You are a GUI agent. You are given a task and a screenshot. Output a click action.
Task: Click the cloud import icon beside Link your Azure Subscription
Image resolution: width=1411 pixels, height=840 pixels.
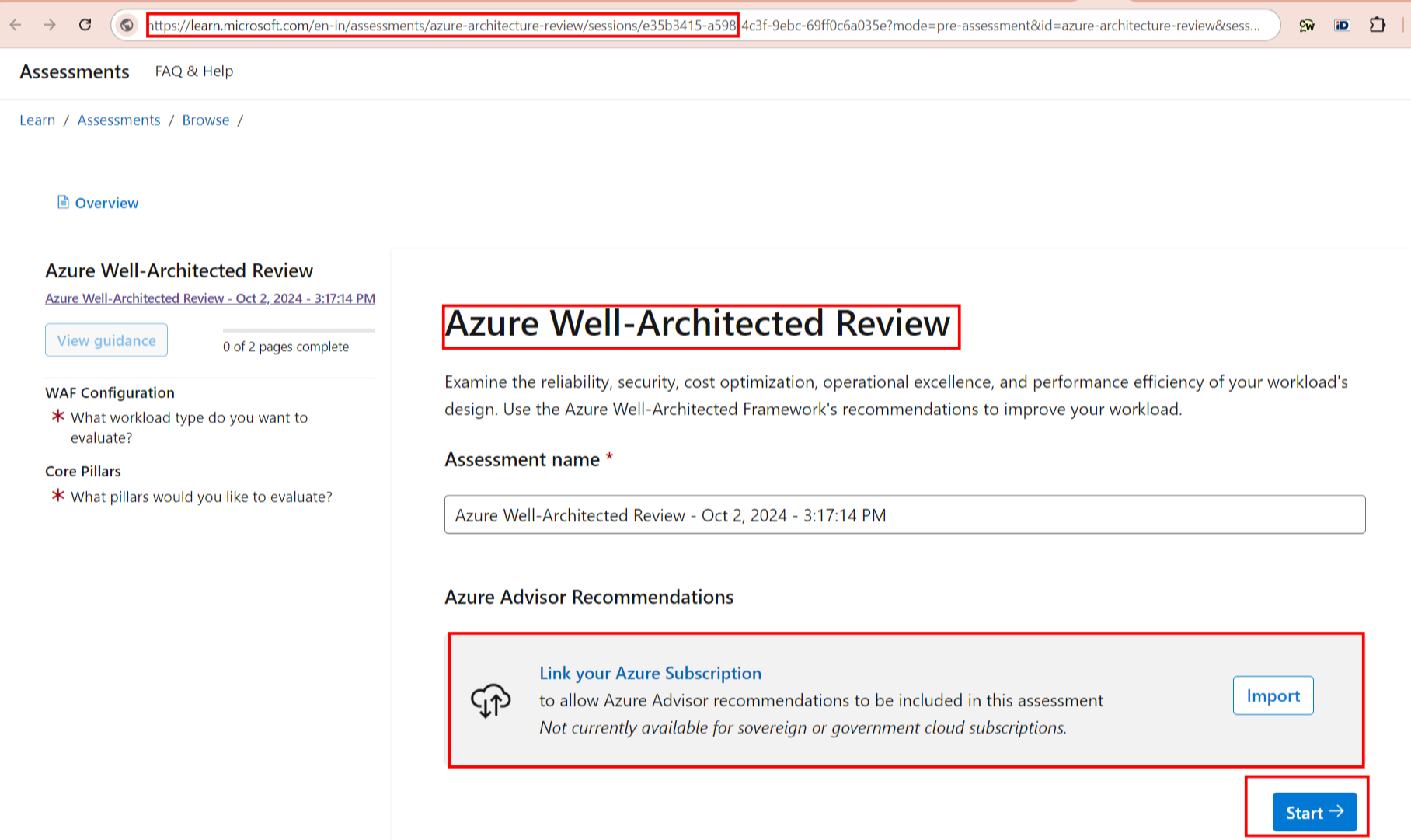[492, 699]
